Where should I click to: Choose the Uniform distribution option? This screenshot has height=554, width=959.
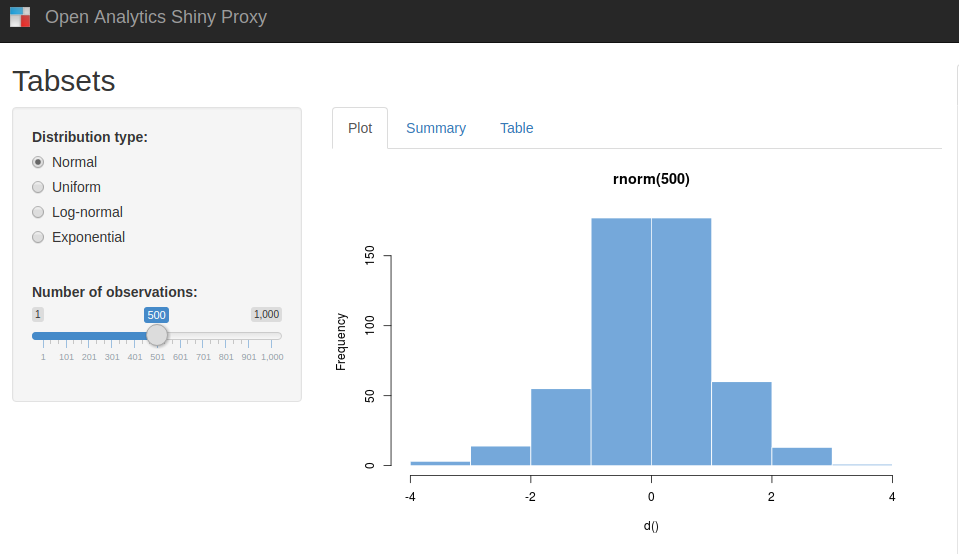39,187
